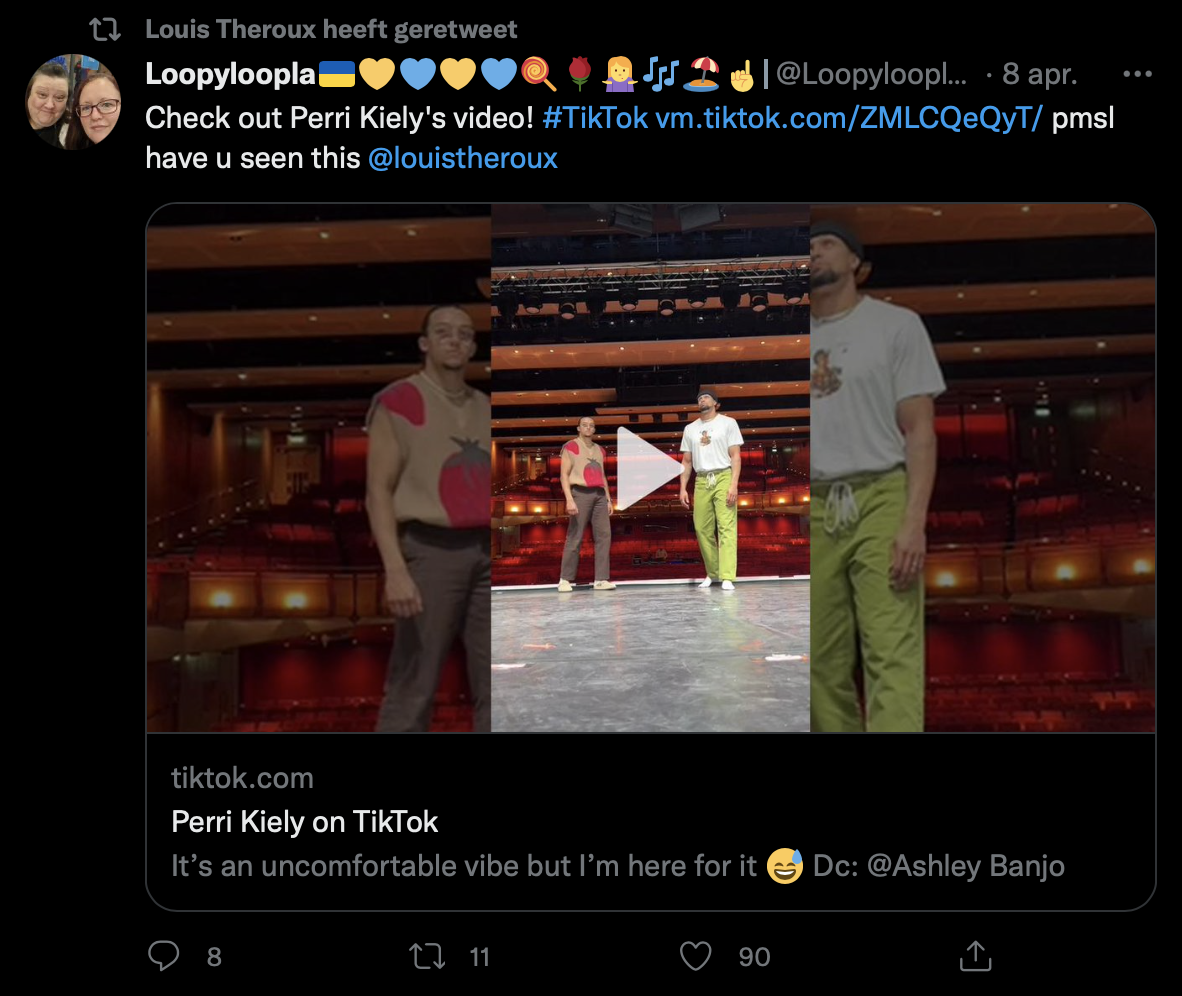The width and height of the screenshot is (1182, 996).
Task: Click the share upload icon
Action: 974,956
